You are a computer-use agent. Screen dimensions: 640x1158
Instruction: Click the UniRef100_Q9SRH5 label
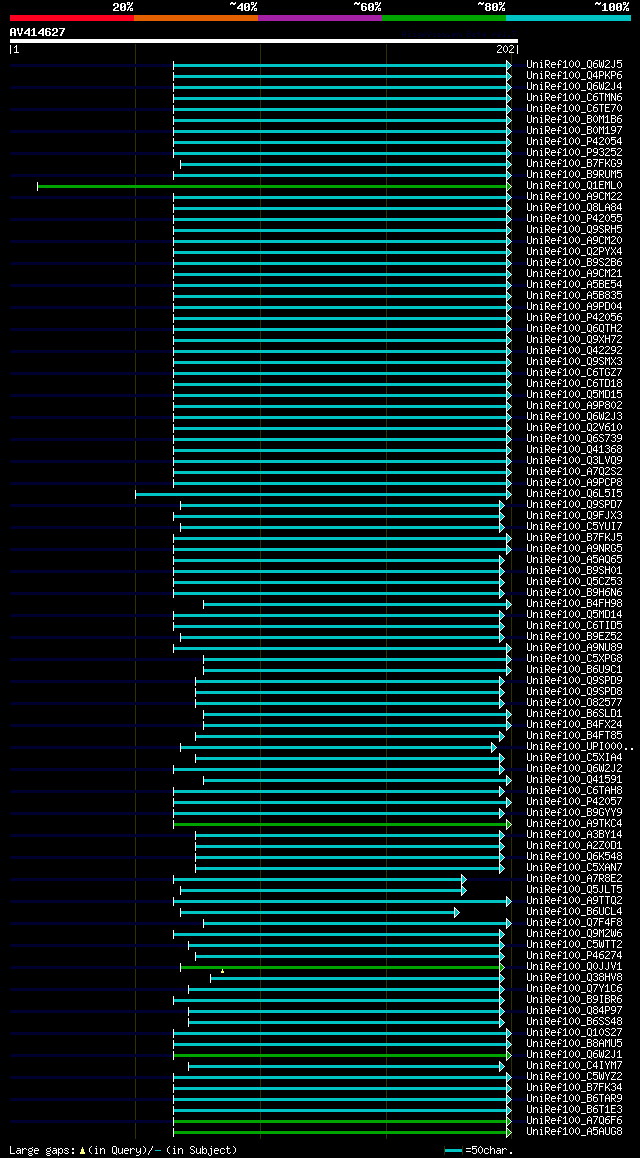point(574,230)
